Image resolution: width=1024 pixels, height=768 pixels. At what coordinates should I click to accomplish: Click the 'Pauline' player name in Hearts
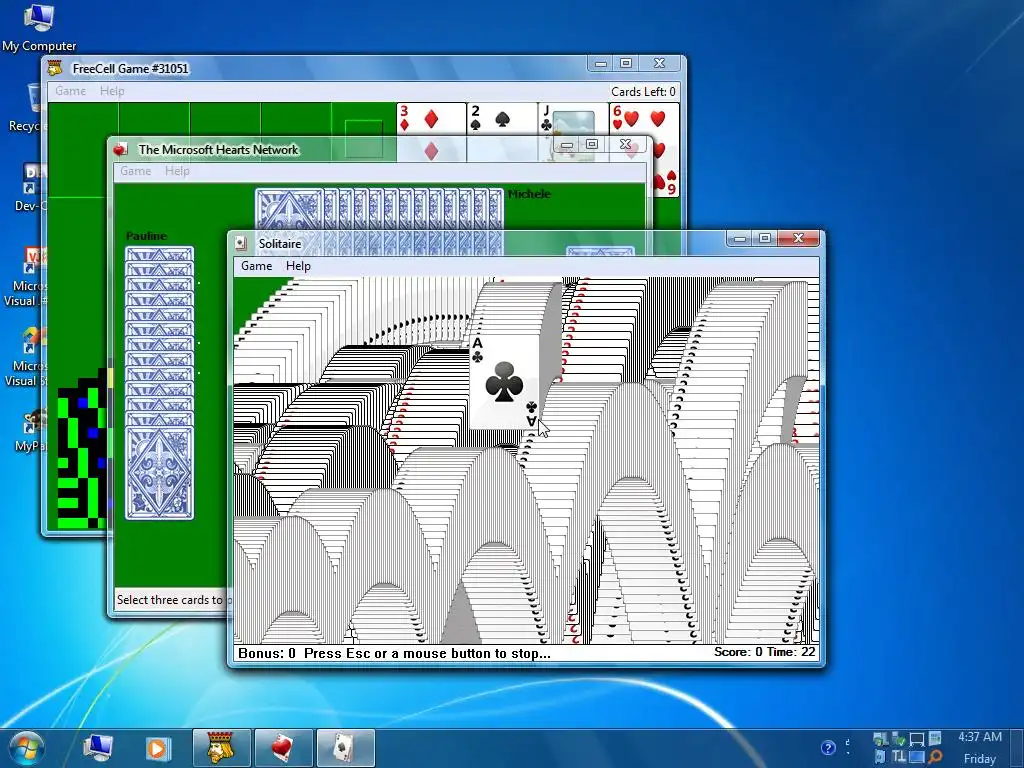pyautogui.click(x=146, y=236)
